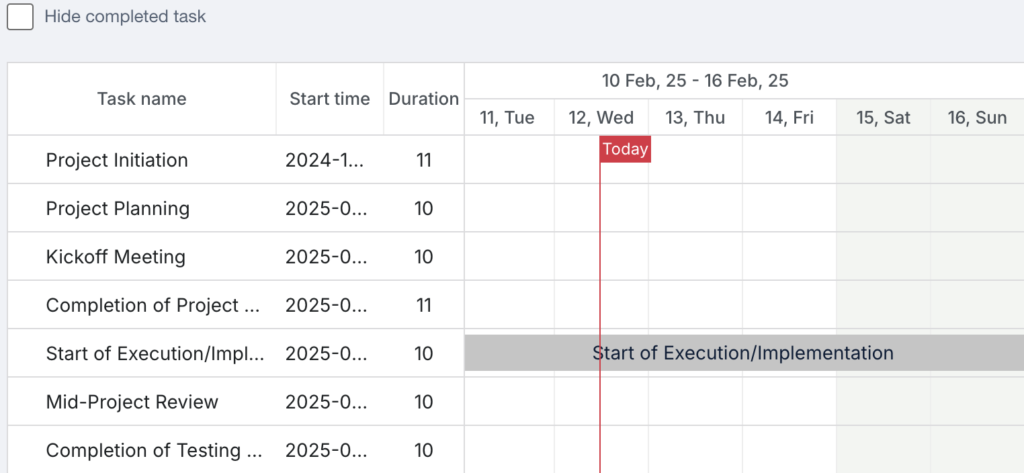Click the Start of Execution/Implementation gantt bar

coord(744,353)
